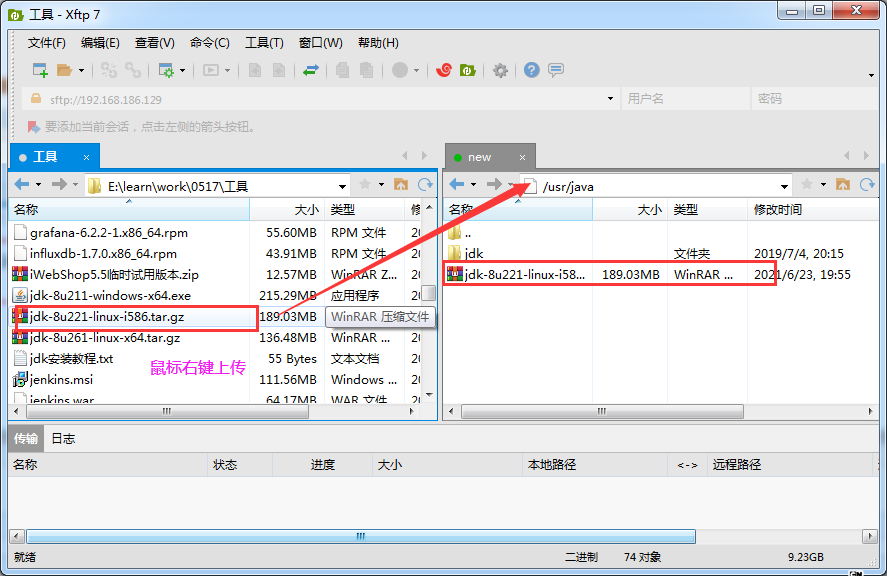The width and height of the screenshot is (887, 576).
Task: Click remote pane home folder icon
Action: pos(843,184)
